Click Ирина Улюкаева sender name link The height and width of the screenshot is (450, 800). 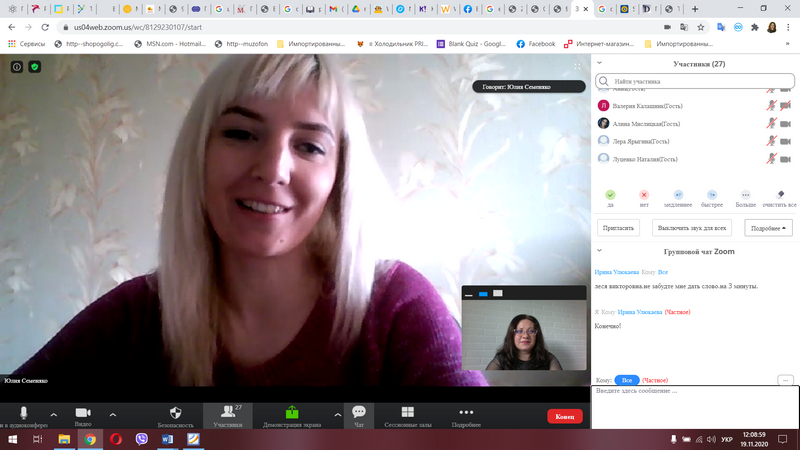click(616, 272)
